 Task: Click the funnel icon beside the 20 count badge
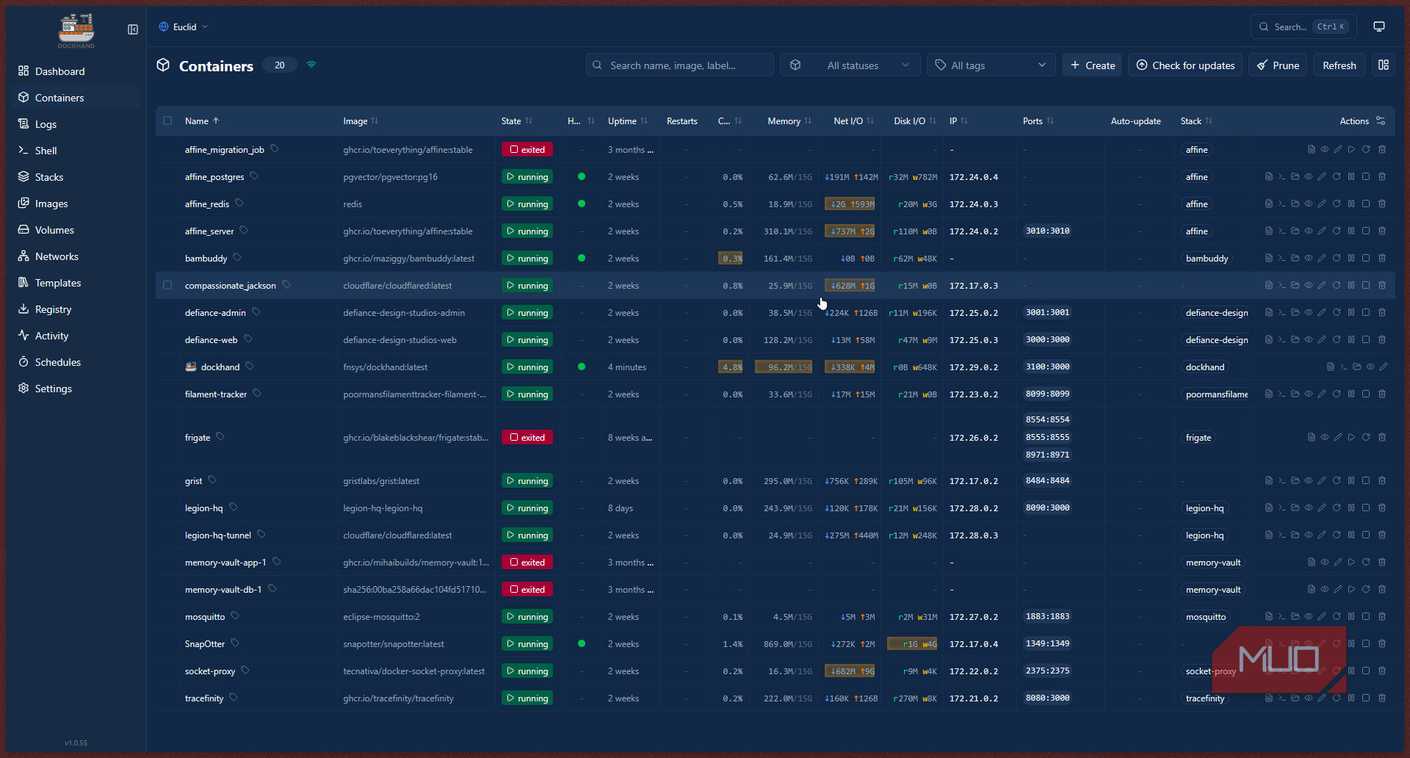311,65
